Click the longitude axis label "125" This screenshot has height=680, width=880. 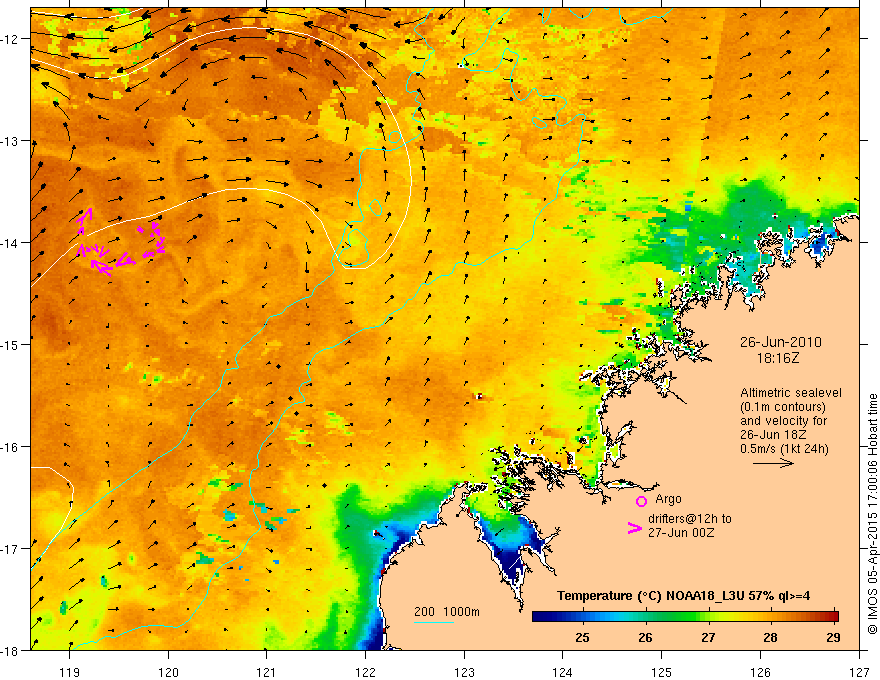[x=662, y=672]
